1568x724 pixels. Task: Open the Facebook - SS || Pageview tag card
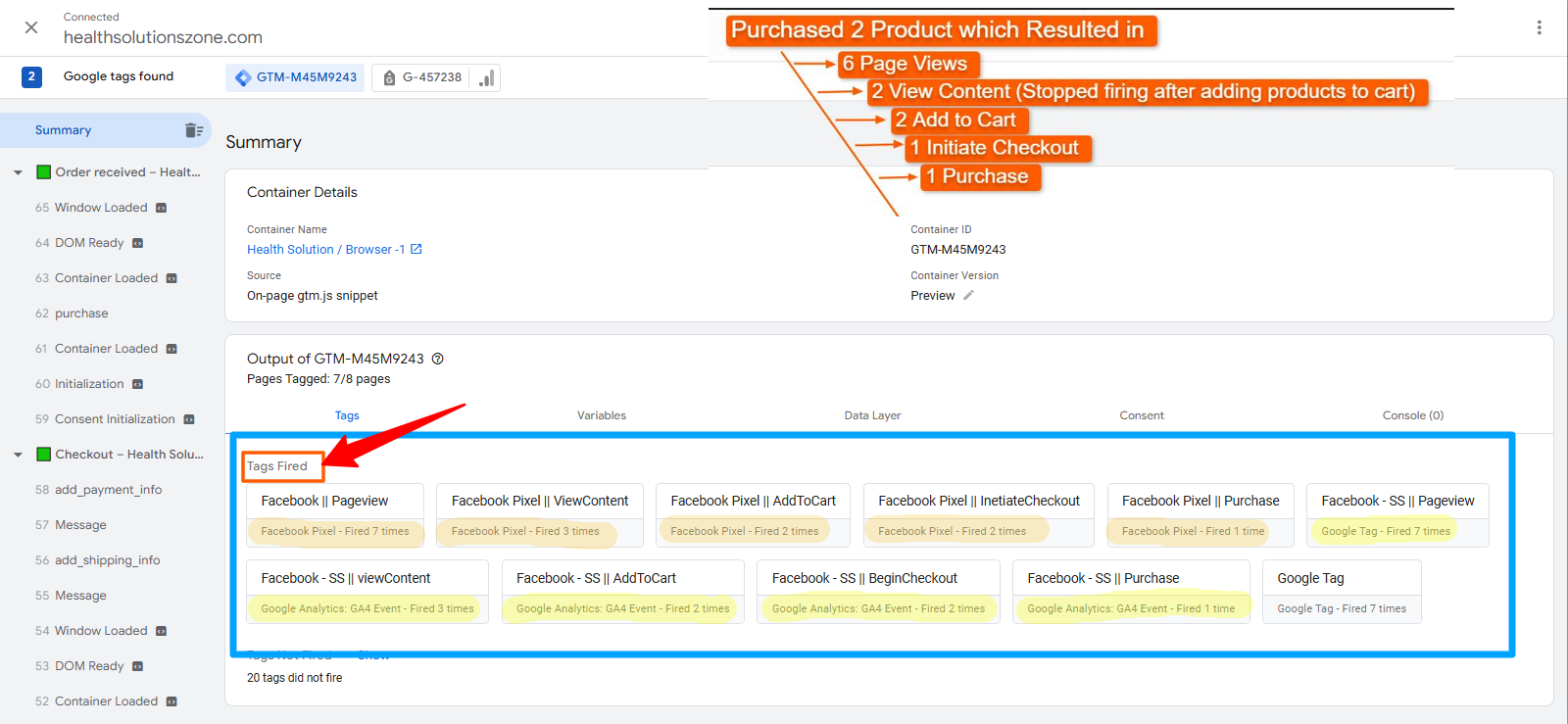tap(1397, 515)
